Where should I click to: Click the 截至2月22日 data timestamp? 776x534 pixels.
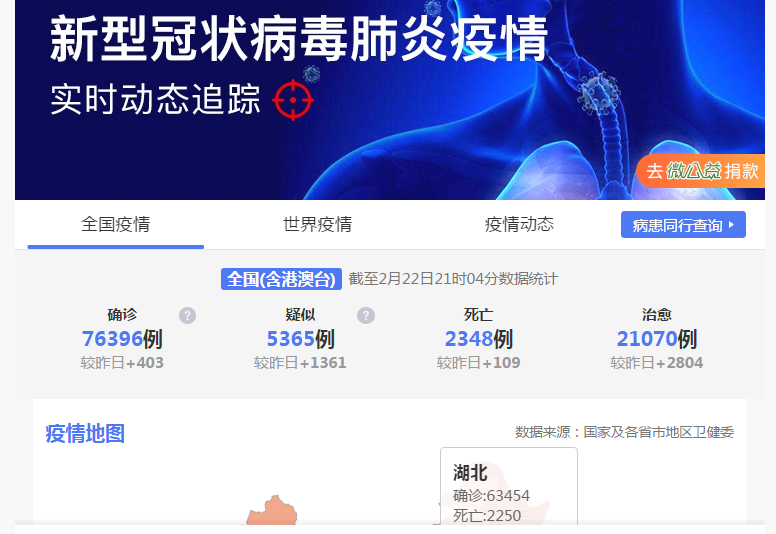(453, 279)
